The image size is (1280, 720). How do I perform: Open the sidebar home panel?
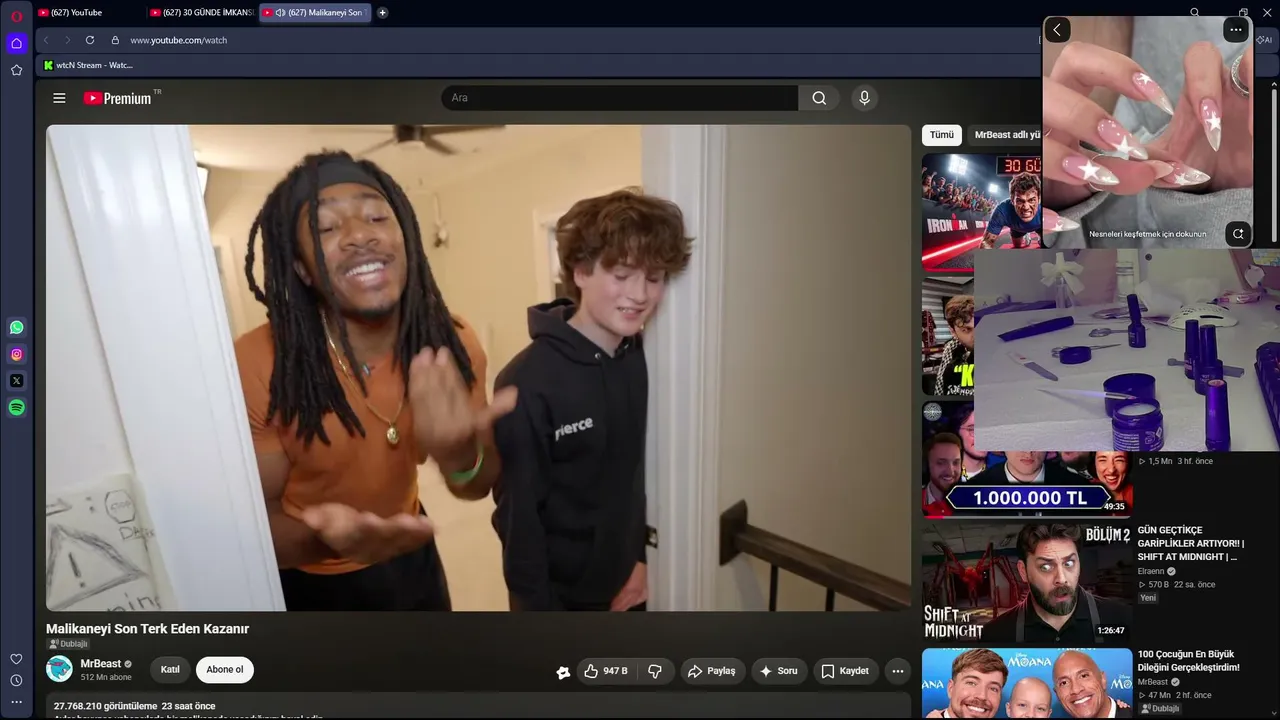pyautogui.click(x=16, y=43)
